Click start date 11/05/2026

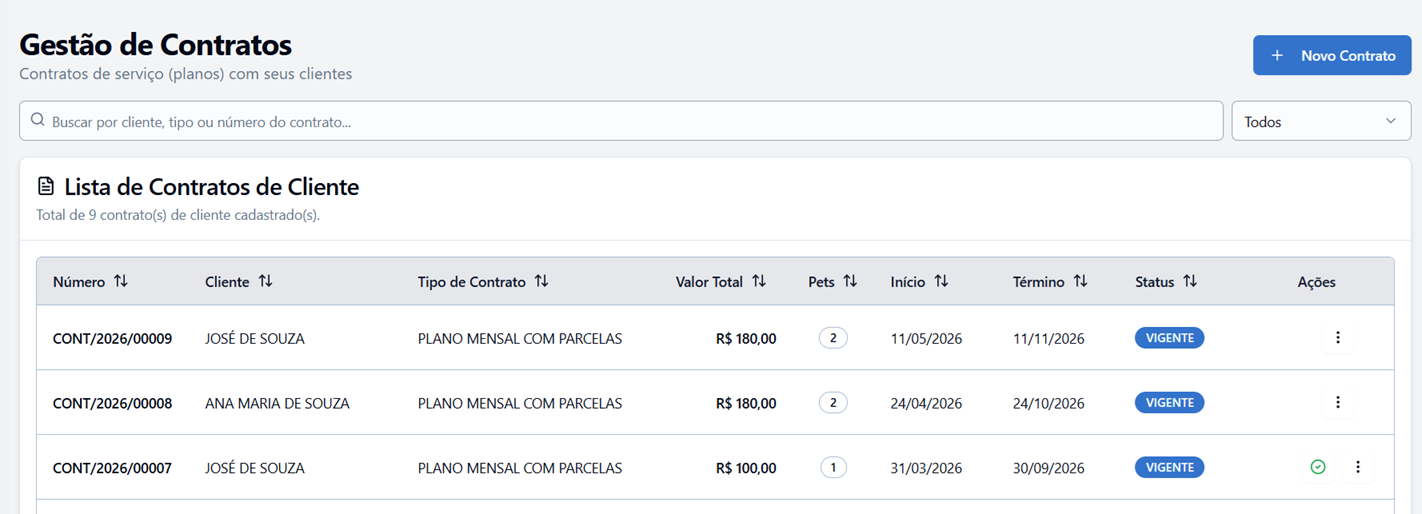tap(926, 339)
